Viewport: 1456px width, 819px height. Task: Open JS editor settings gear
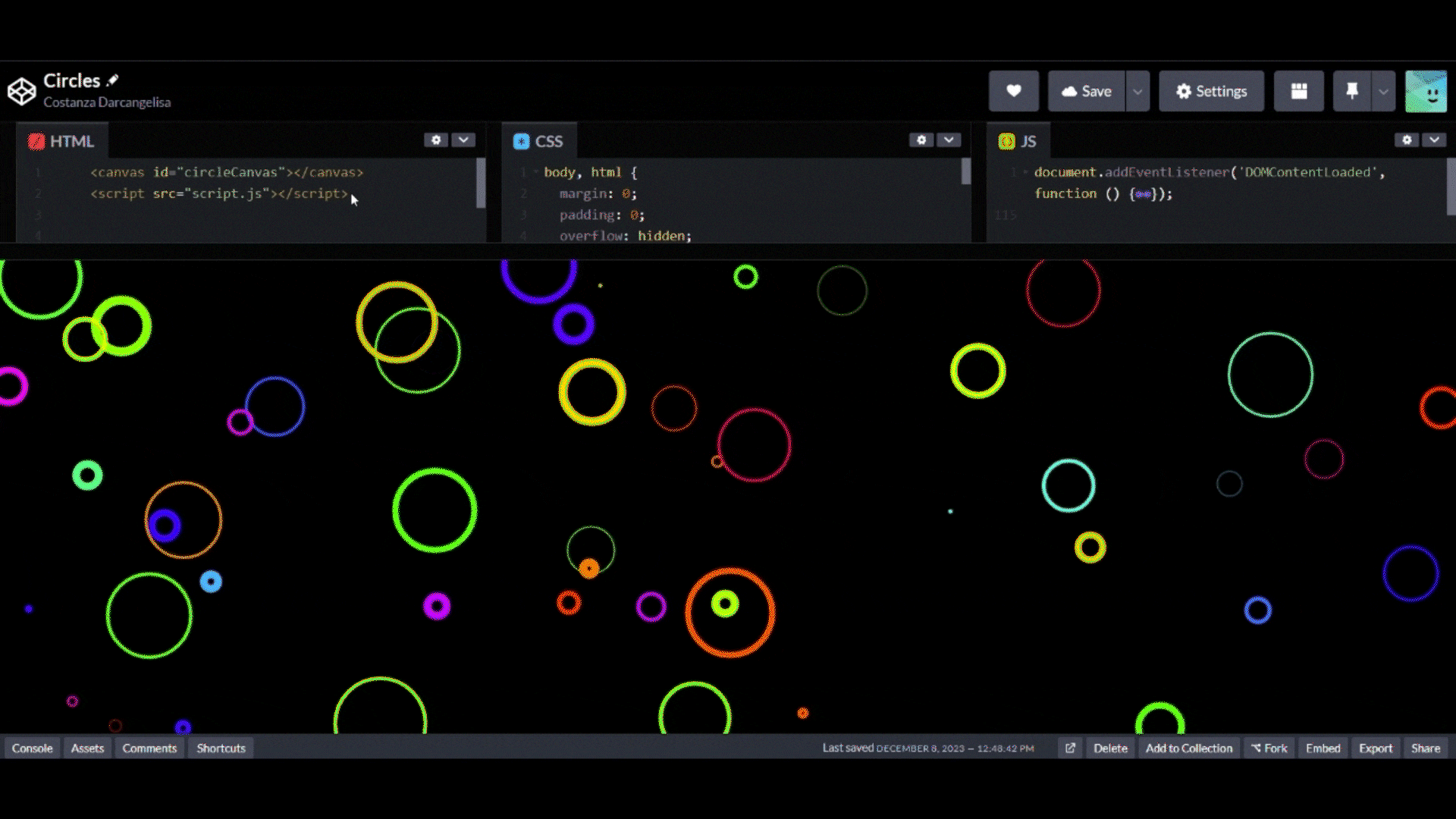click(x=1407, y=140)
